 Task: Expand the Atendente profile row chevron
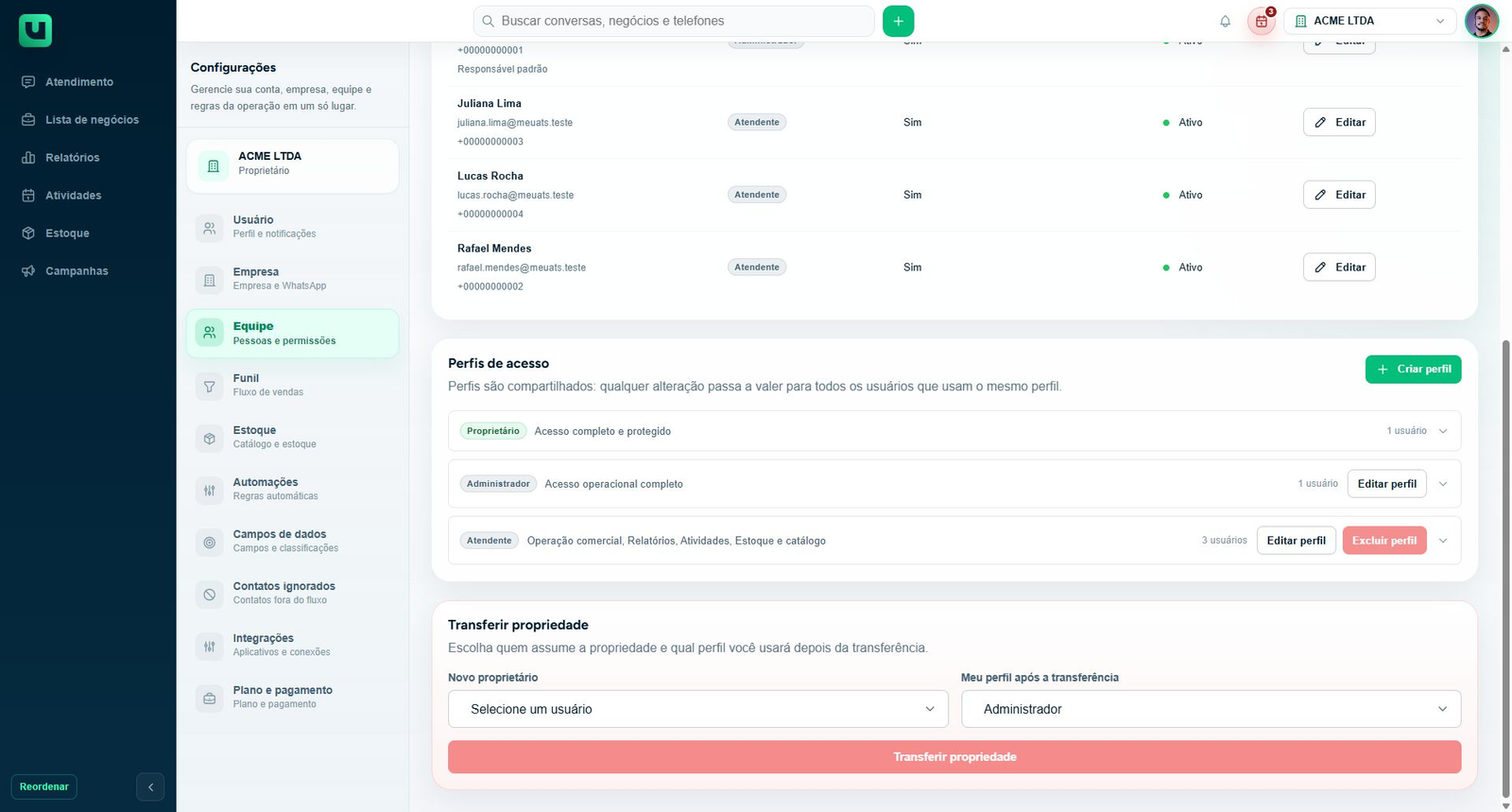[1443, 541]
